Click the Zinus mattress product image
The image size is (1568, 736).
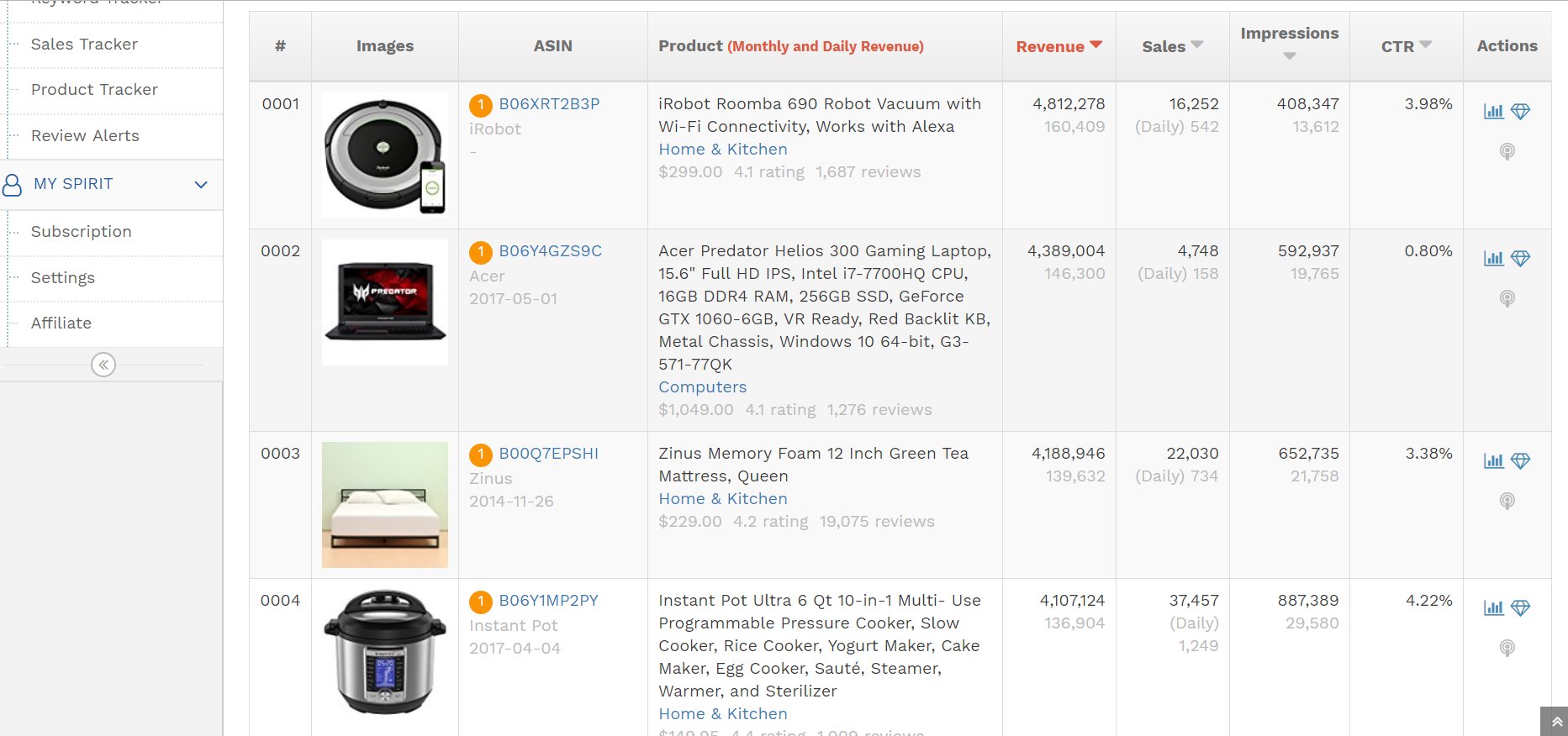point(385,505)
